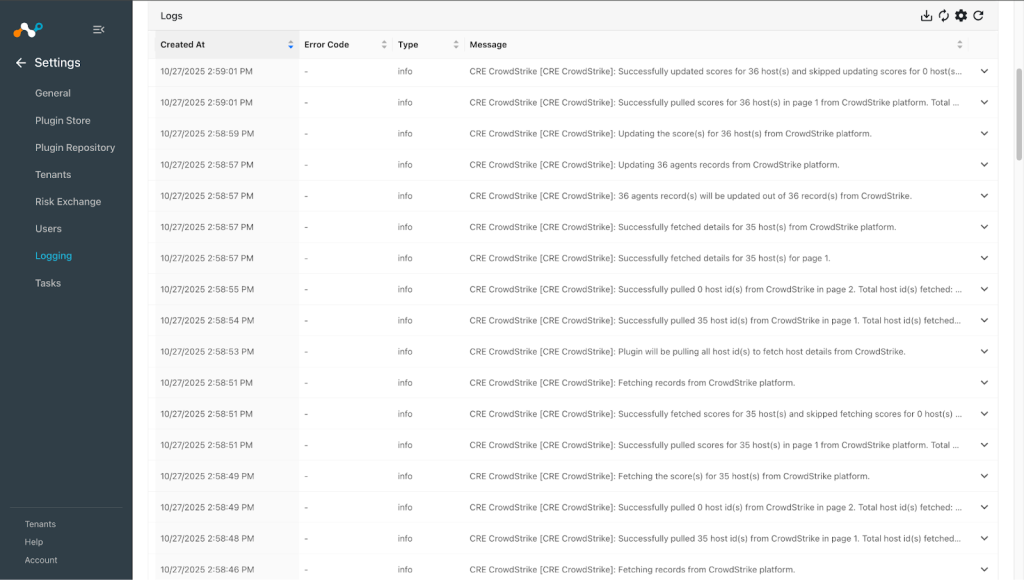Expand "Updating 36 agents records" row
The height and width of the screenshot is (580, 1024).
(x=984, y=165)
